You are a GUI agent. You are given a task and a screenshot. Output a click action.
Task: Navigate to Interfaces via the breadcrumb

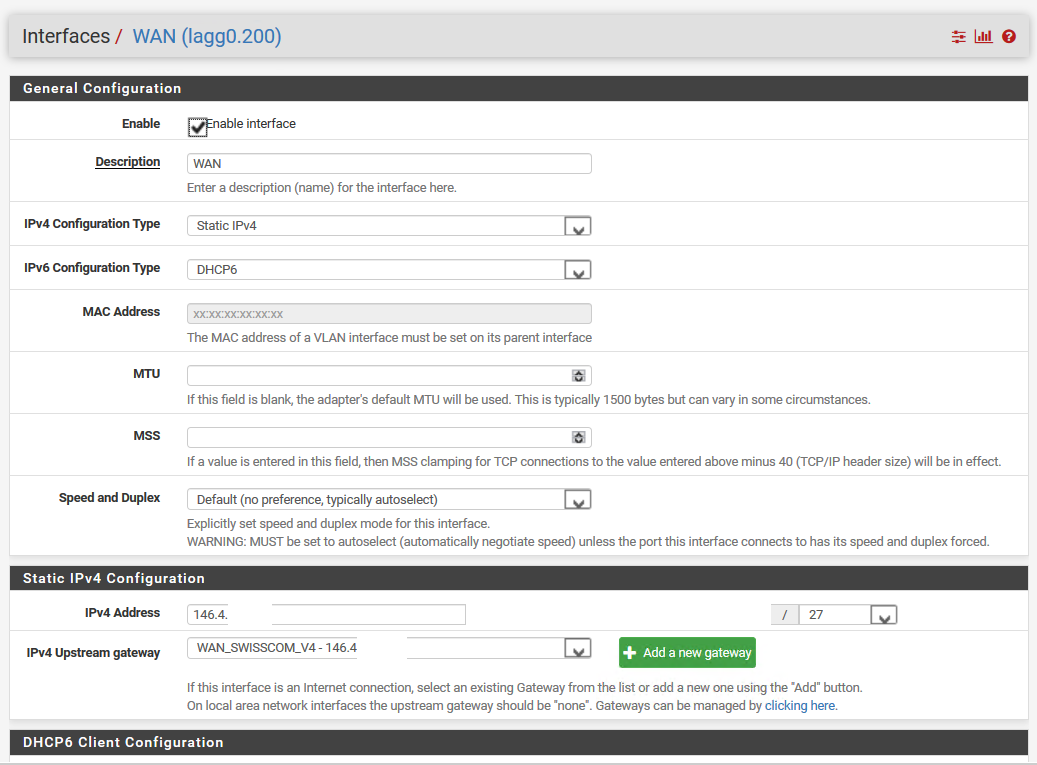[x=66, y=35]
